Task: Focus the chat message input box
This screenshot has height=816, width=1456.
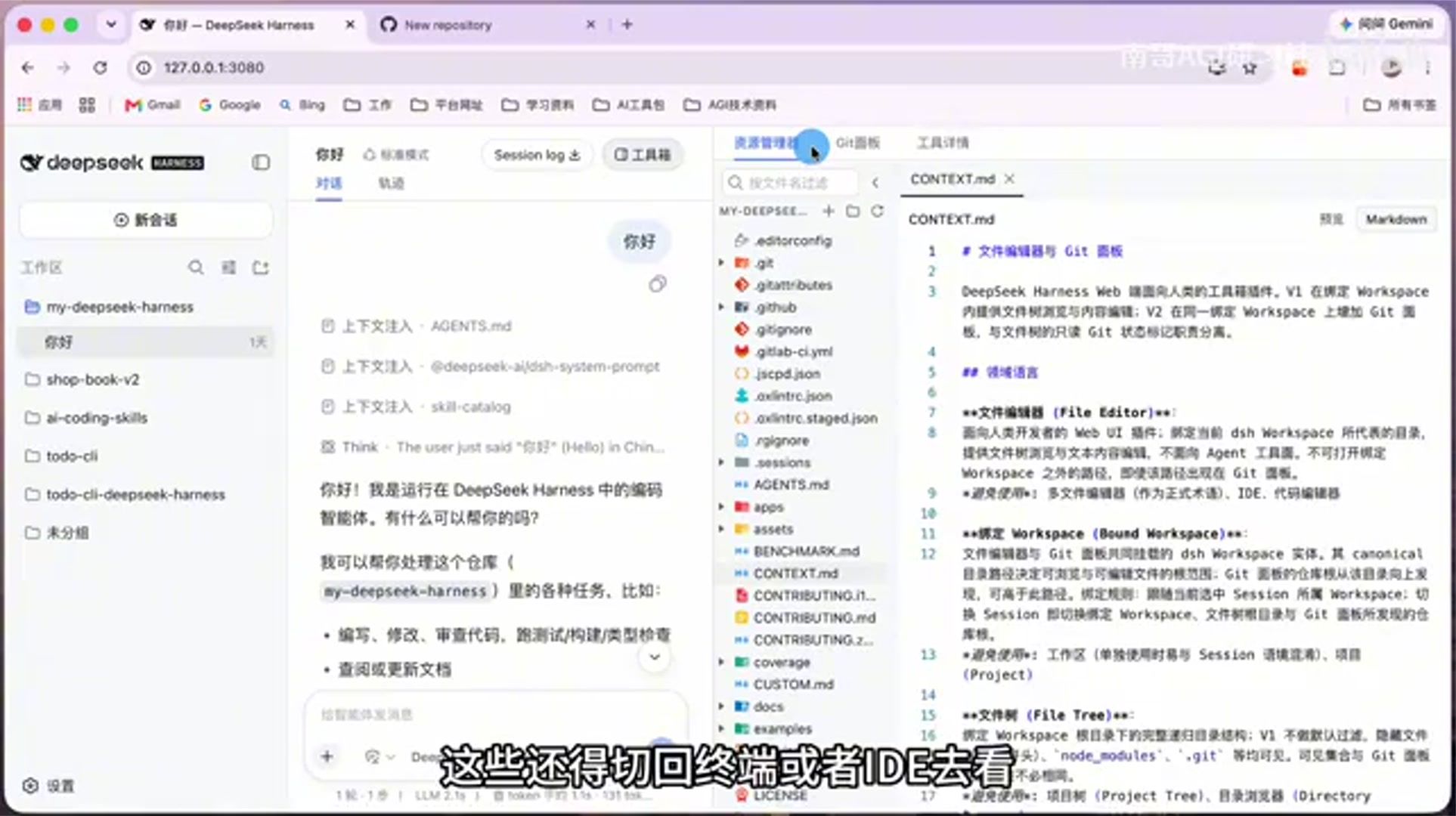Action: [495, 715]
